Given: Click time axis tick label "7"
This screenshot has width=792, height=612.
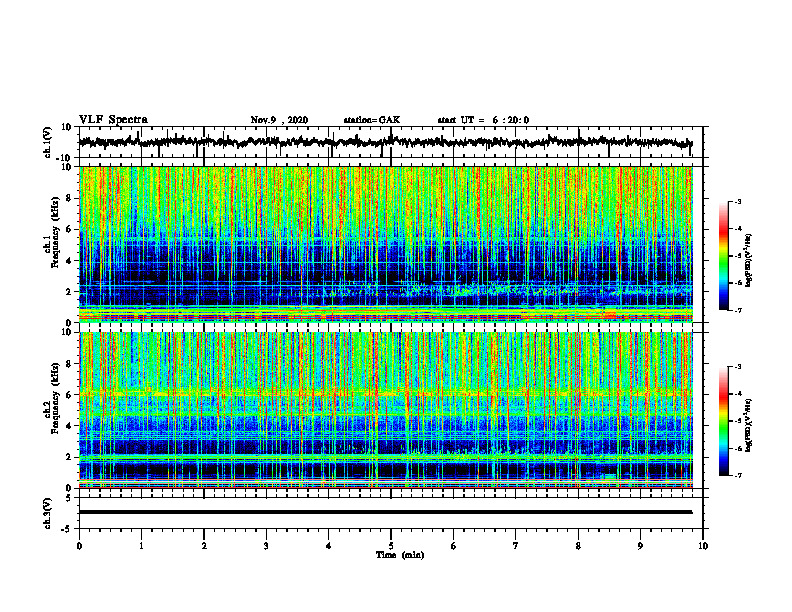Looking at the screenshot, I should pyautogui.click(x=516, y=546).
